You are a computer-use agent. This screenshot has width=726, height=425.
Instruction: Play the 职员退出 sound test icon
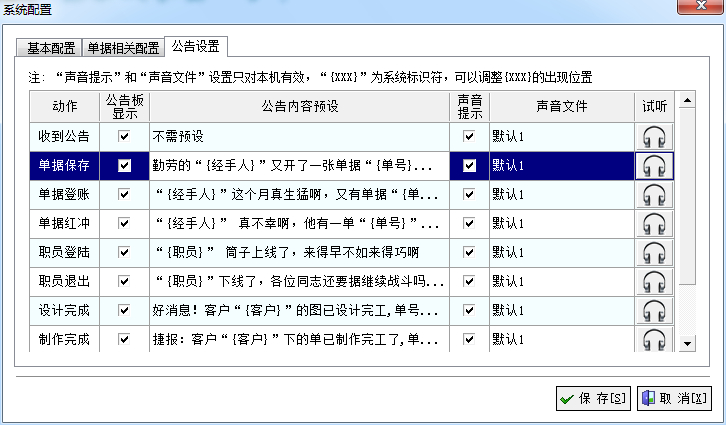pos(655,281)
